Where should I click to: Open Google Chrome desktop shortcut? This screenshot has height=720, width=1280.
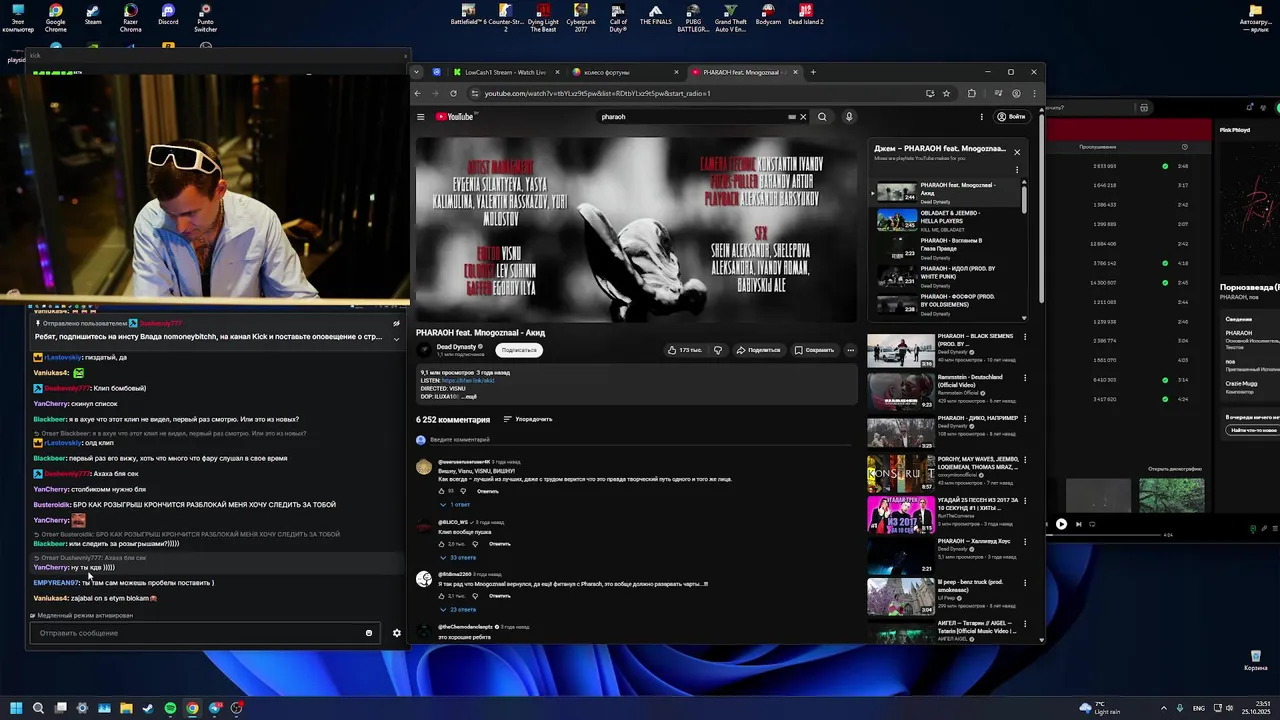(55, 17)
